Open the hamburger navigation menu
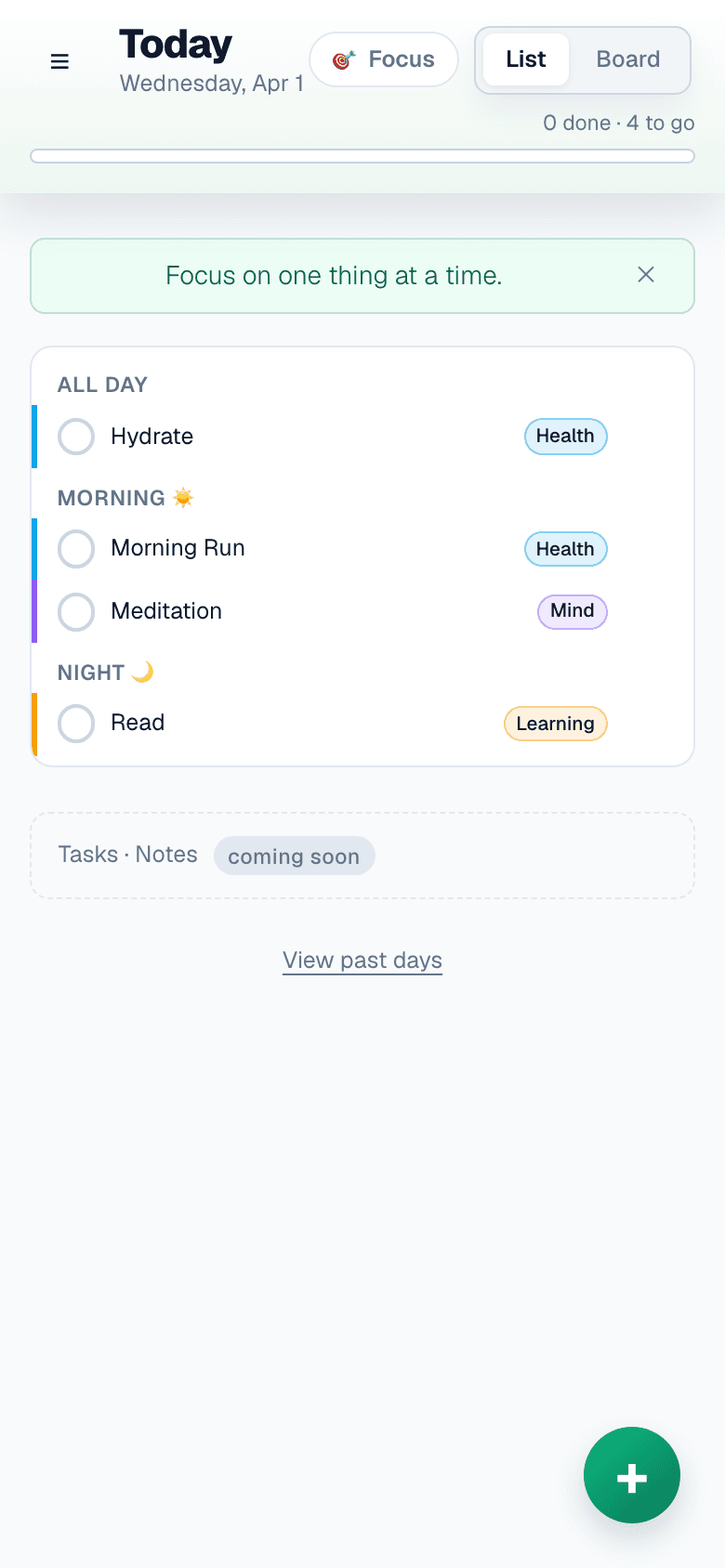725x1568 pixels. [x=59, y=61]
